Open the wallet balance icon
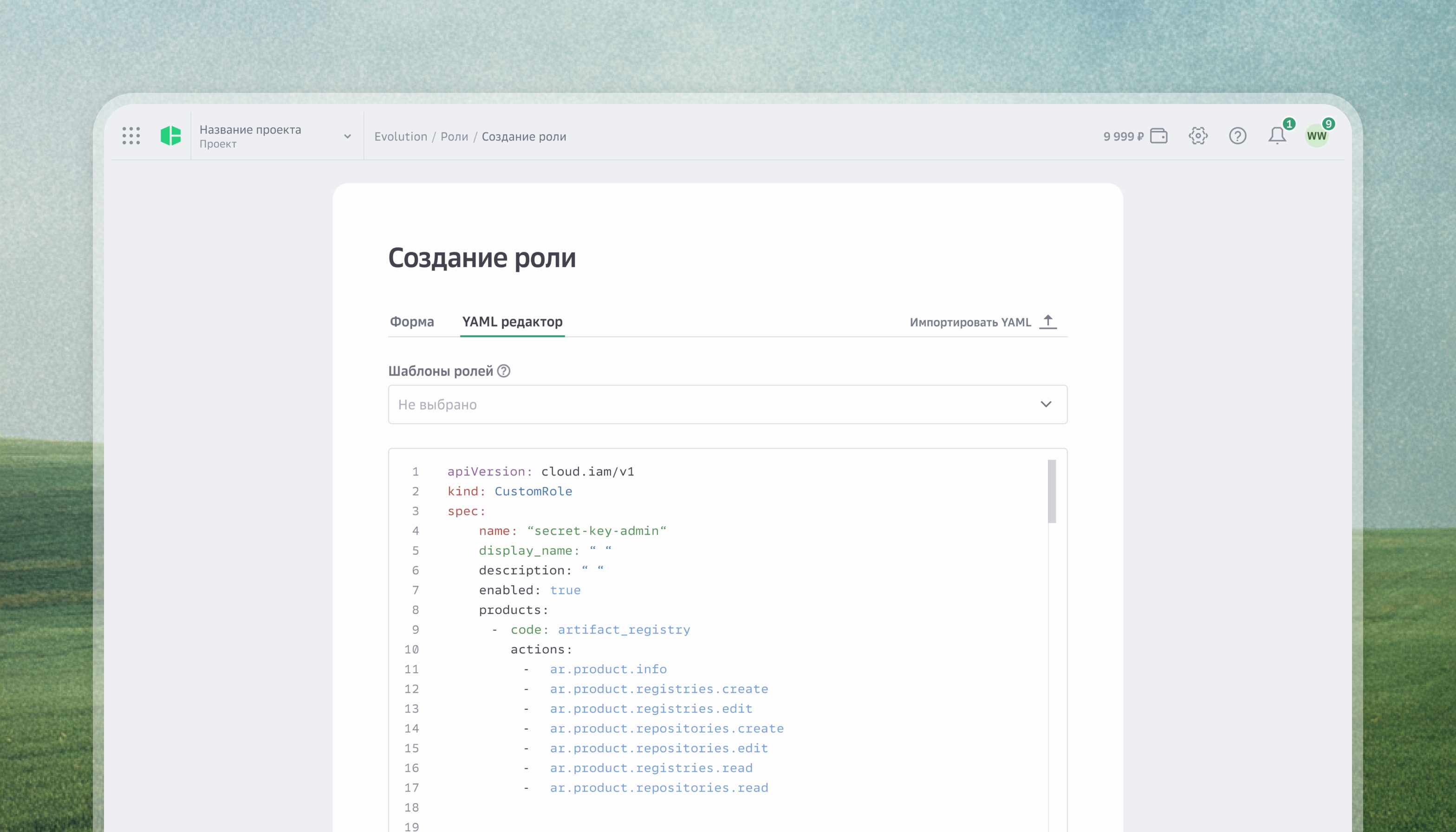The image size is (1456, 832). 1159,136
